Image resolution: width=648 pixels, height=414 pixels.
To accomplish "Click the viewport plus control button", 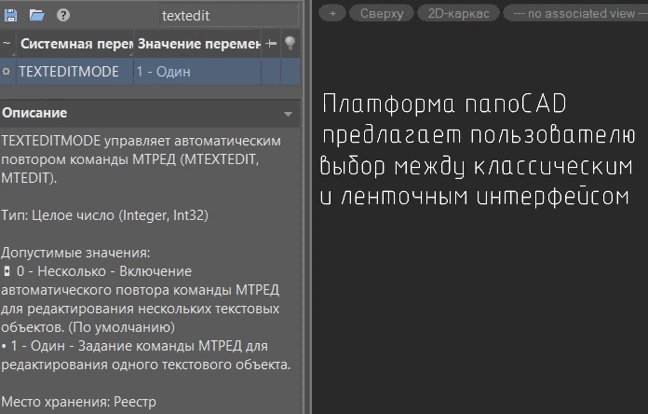I will 332,13.
